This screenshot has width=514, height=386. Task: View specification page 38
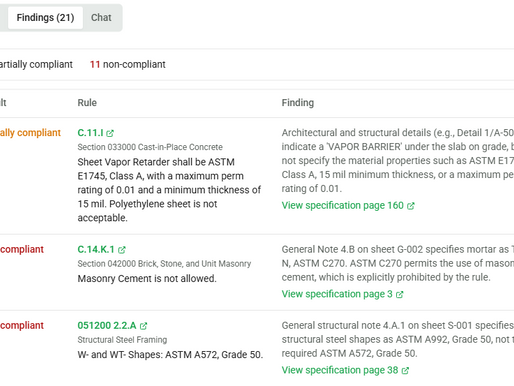[x=340, y=370]
